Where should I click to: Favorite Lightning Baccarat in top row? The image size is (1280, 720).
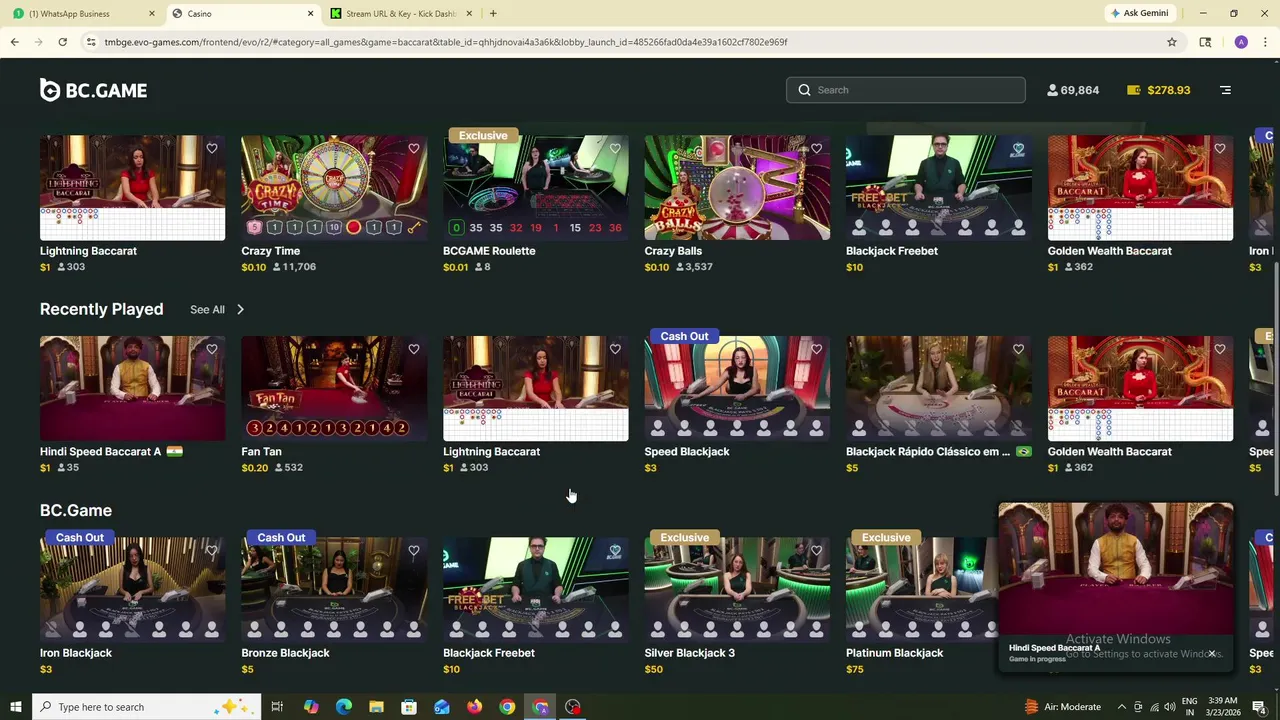(212, 149)
